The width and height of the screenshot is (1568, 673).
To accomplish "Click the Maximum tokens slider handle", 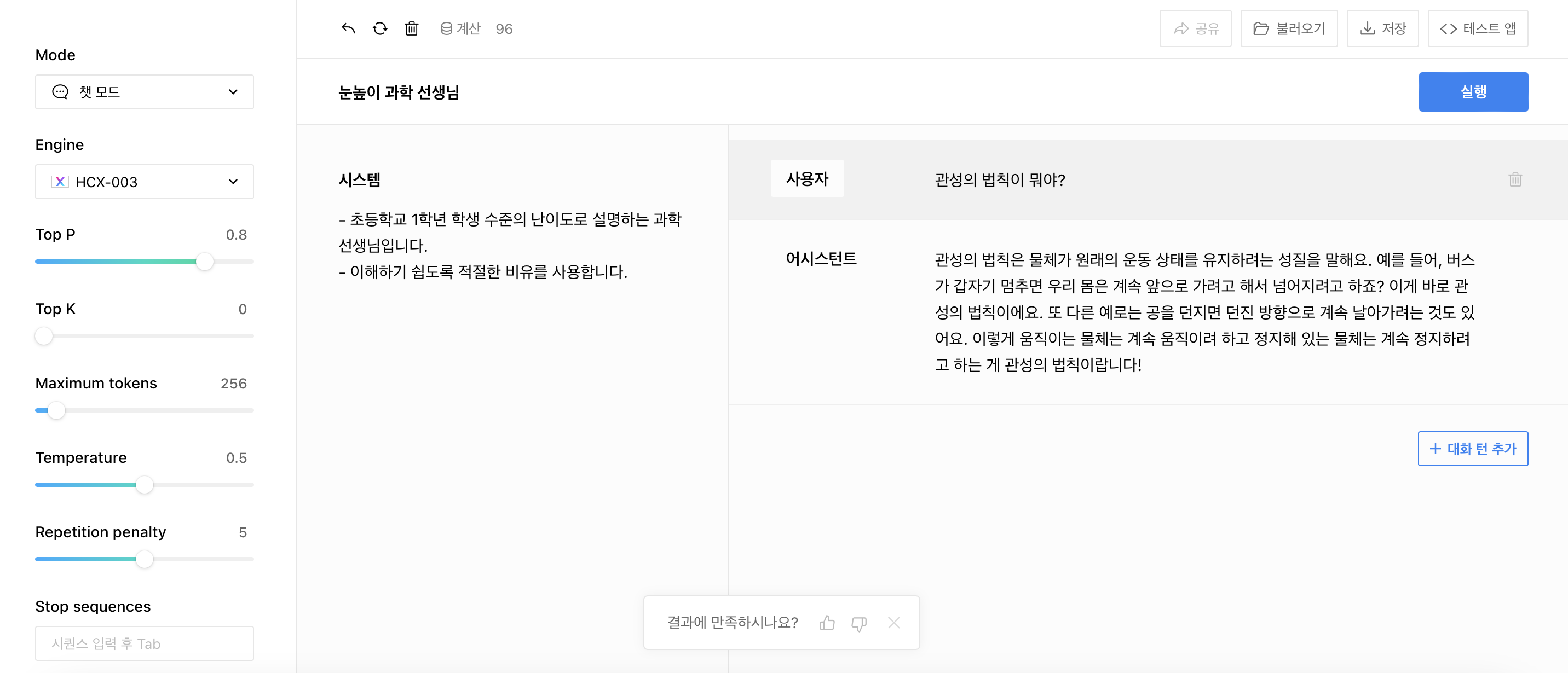I will point(56,411).
